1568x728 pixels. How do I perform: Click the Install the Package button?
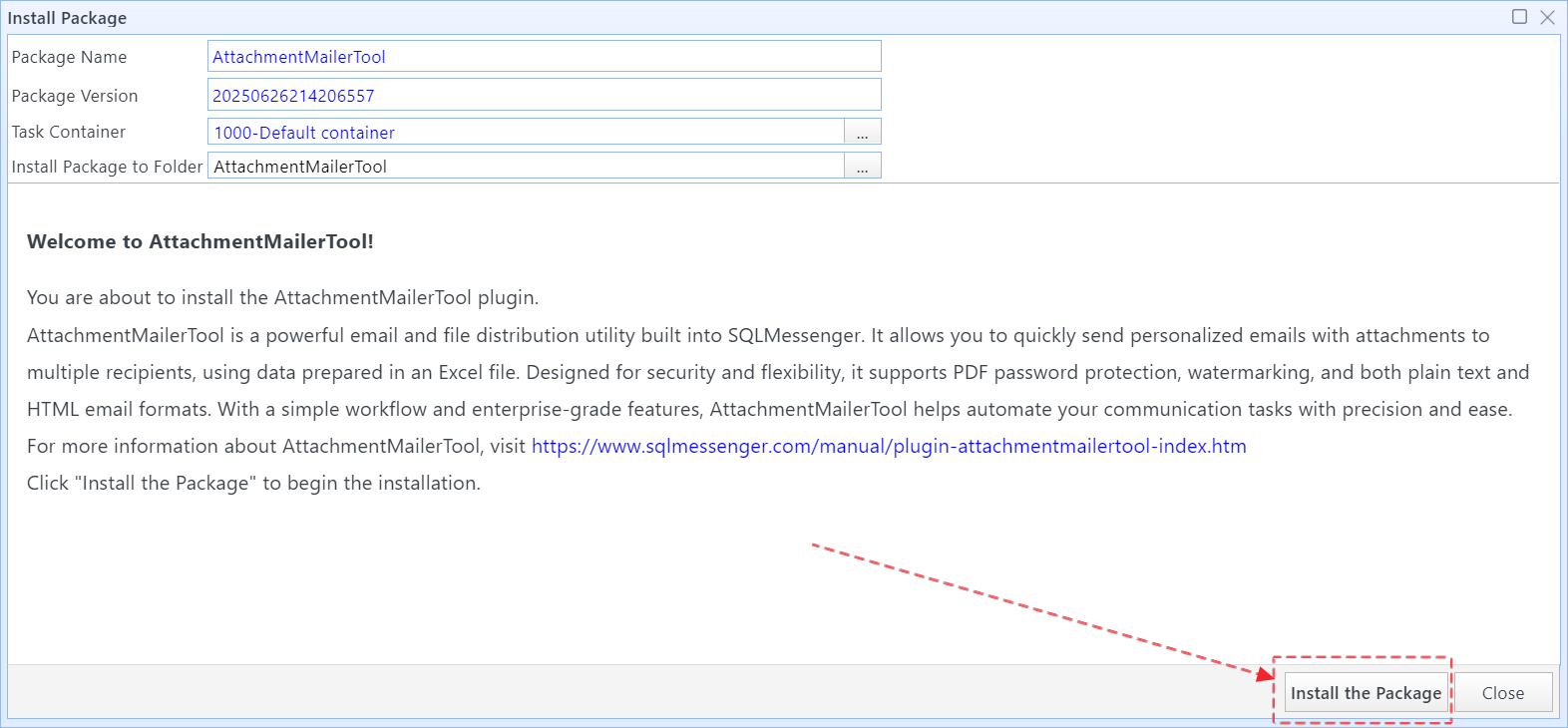click(1366, 692)
